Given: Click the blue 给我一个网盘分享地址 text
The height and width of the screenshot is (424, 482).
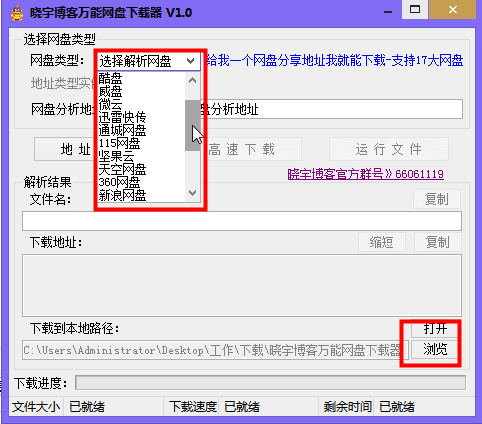Looking at the screenshot, I should click(x=335, y=61).
